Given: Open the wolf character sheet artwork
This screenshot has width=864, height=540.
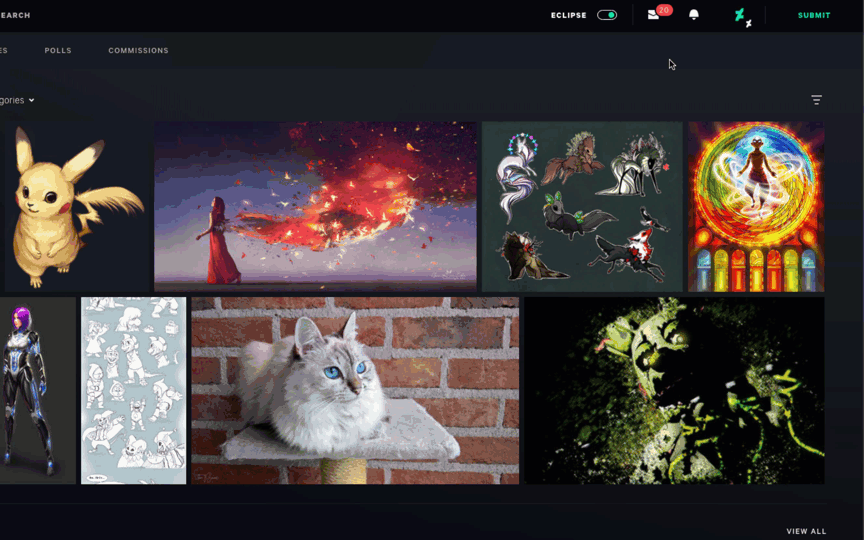Looking at the screenshot, I should (582, 207).
